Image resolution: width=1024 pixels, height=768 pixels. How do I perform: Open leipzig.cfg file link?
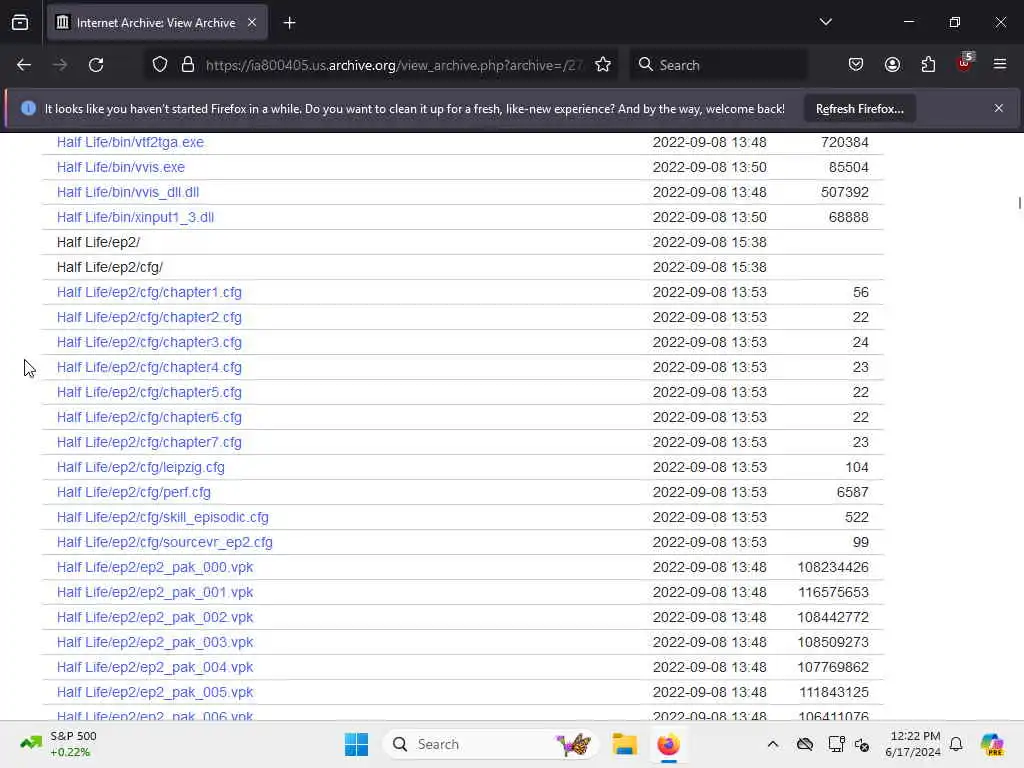140,468
